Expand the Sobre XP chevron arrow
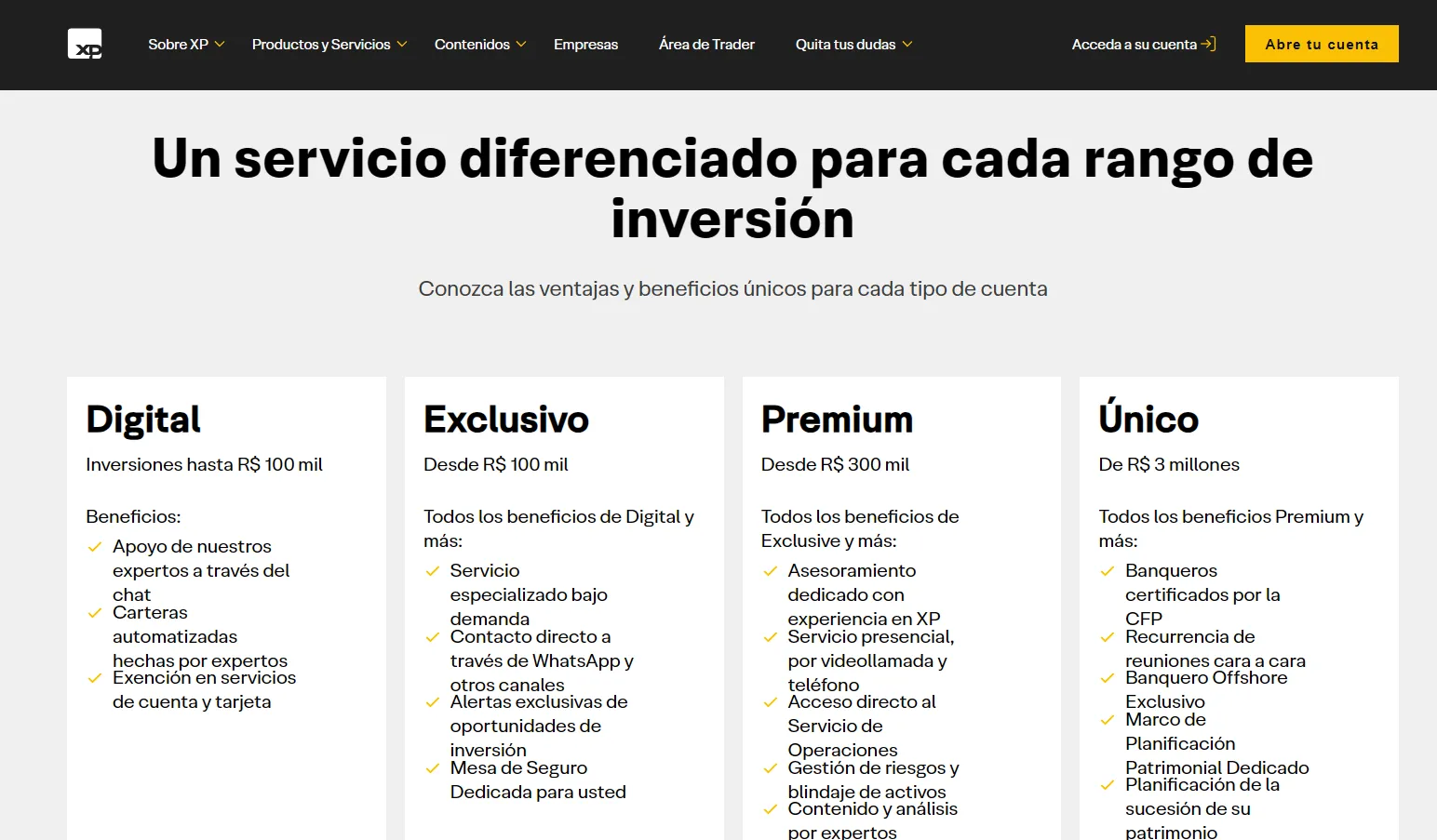This screenshot has width=1437, height=840. click(x=220, y=45)
